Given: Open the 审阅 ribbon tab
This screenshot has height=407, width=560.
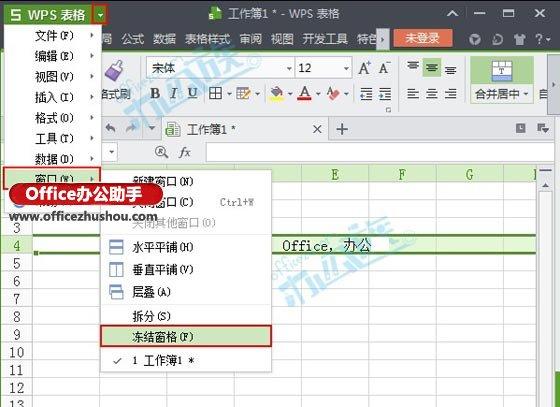Looking at the screenshot, I should [250, 39].
